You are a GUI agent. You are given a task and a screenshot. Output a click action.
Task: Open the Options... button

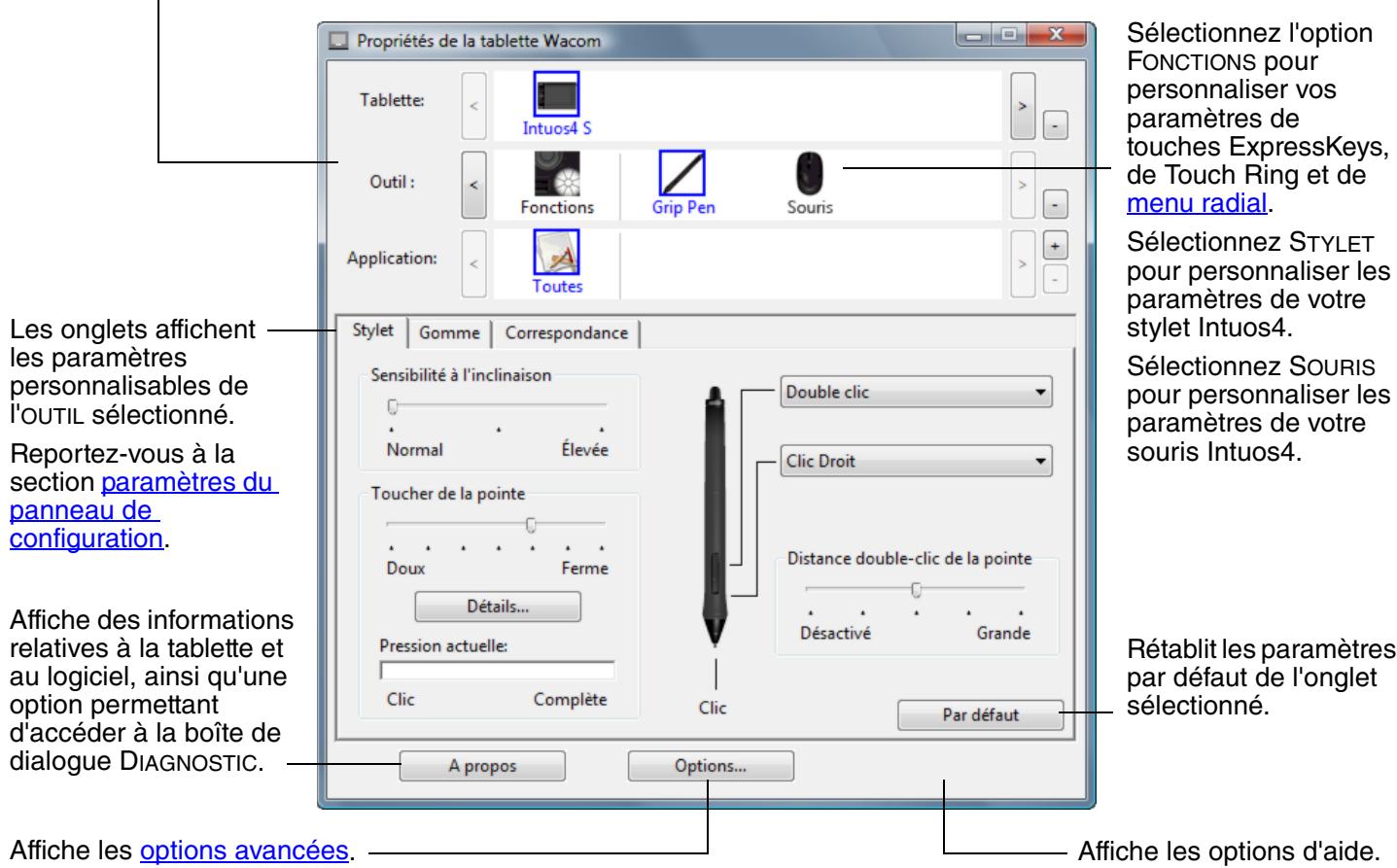(x=711, y=766)
